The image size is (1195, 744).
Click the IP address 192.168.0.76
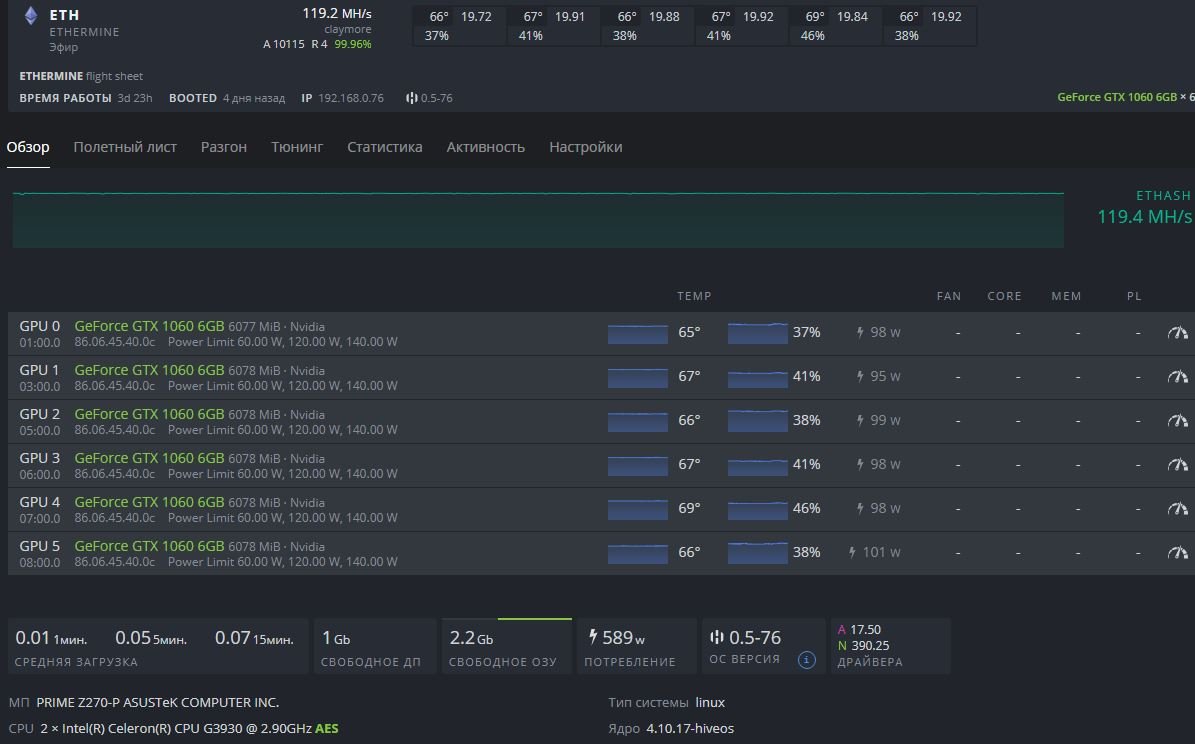(351, 98)
